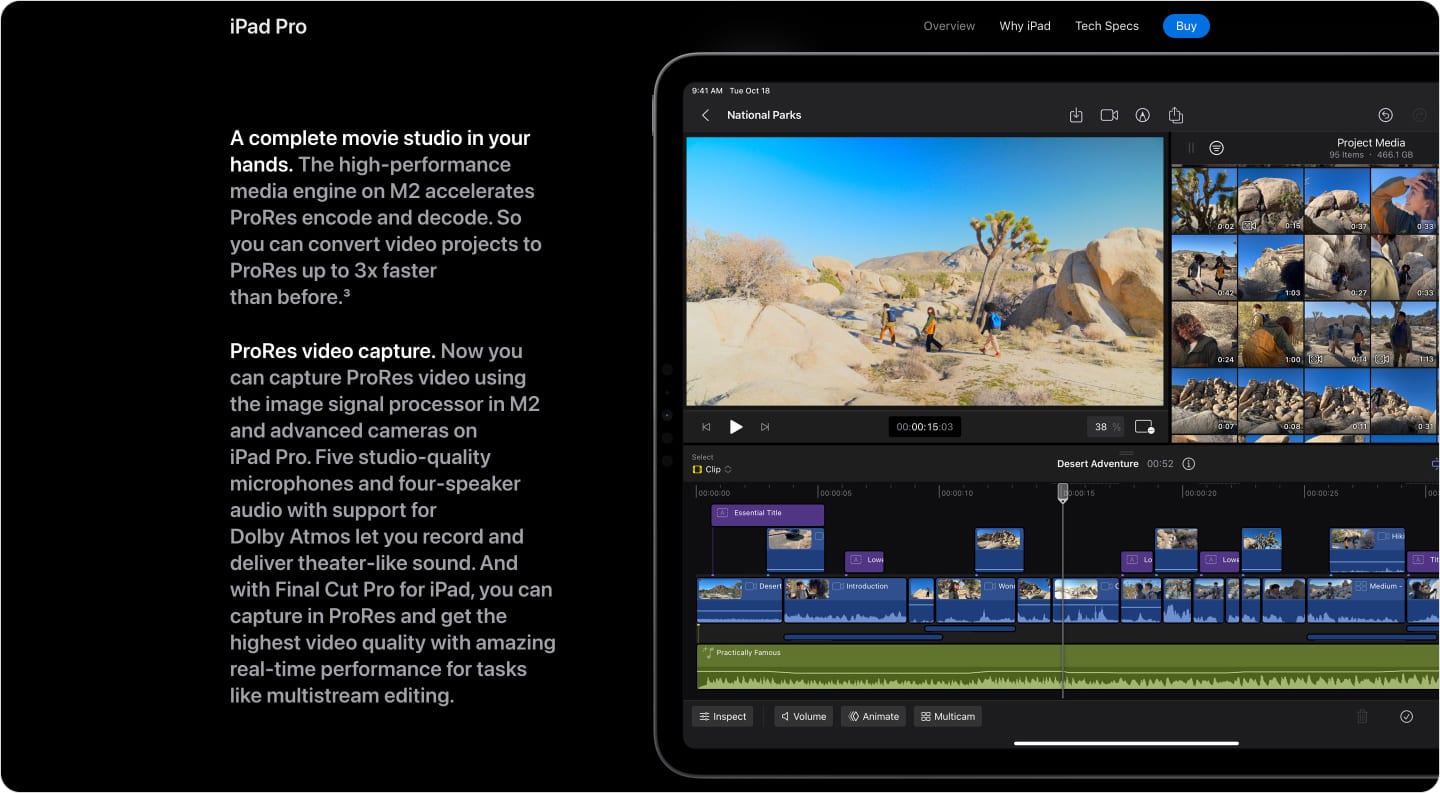Open the Project Media filter icon

(1216, 147)
